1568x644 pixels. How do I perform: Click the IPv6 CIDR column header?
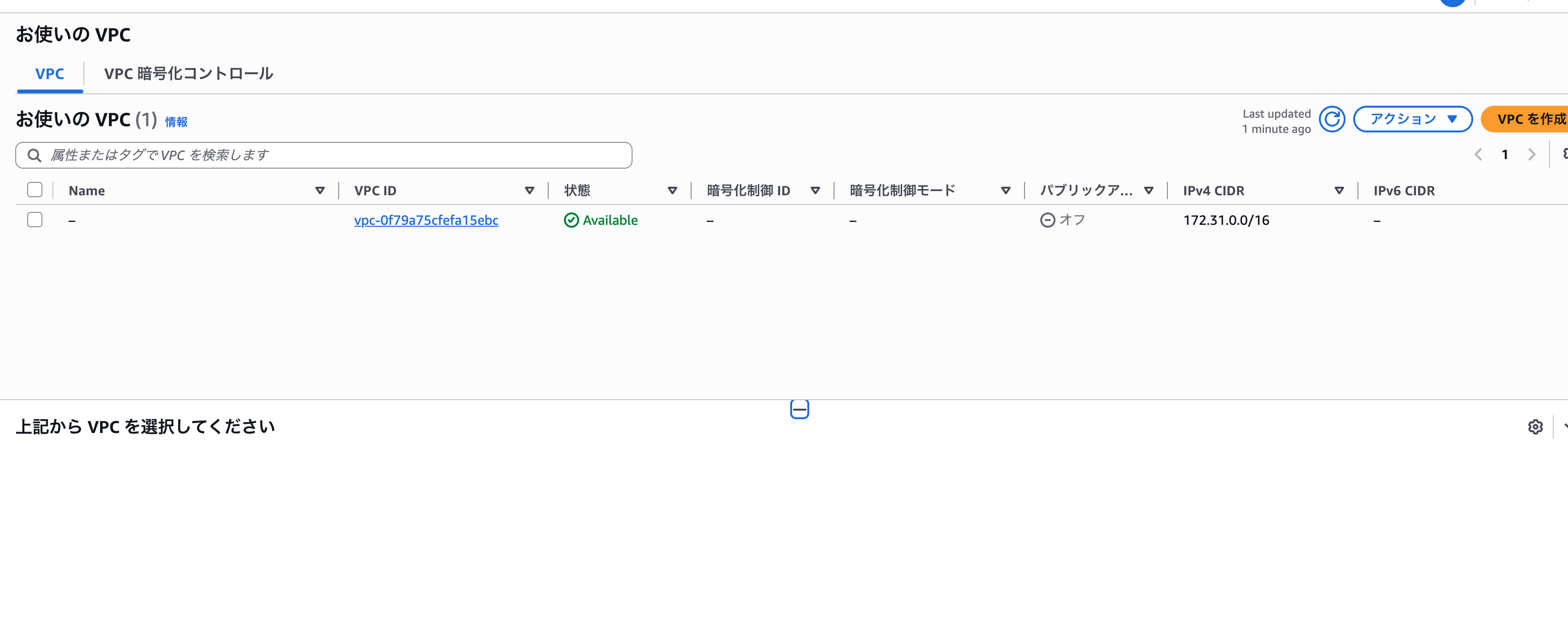click(1404, 191)
